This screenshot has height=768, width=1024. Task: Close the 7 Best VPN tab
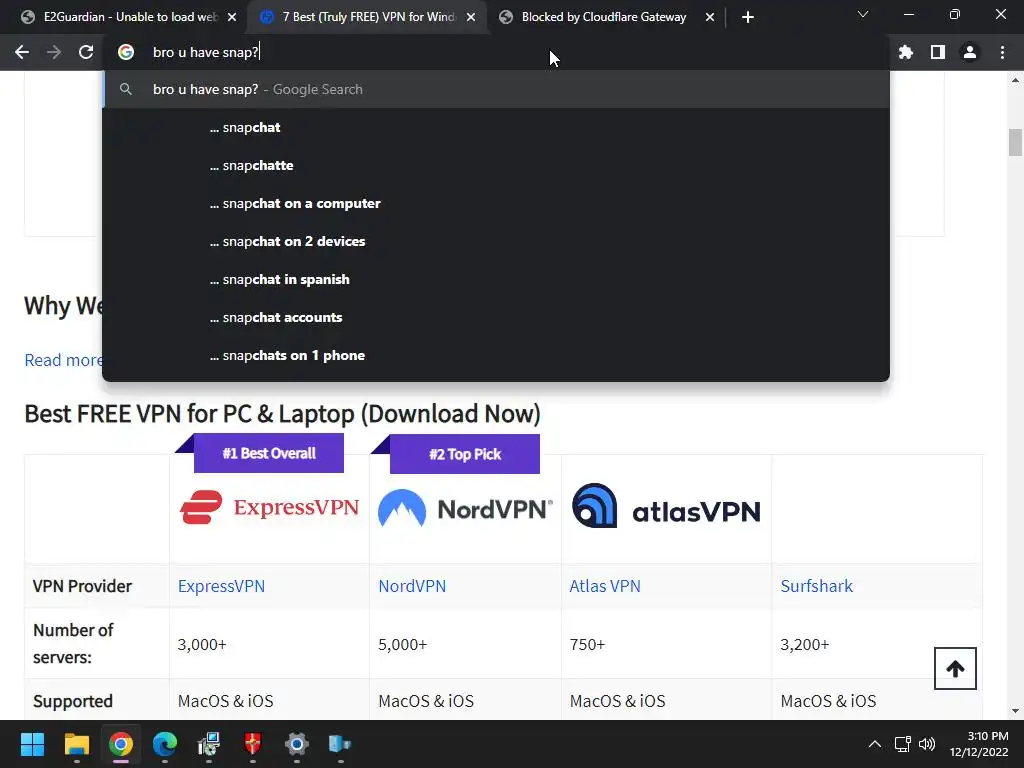click(x=471, y=17)
